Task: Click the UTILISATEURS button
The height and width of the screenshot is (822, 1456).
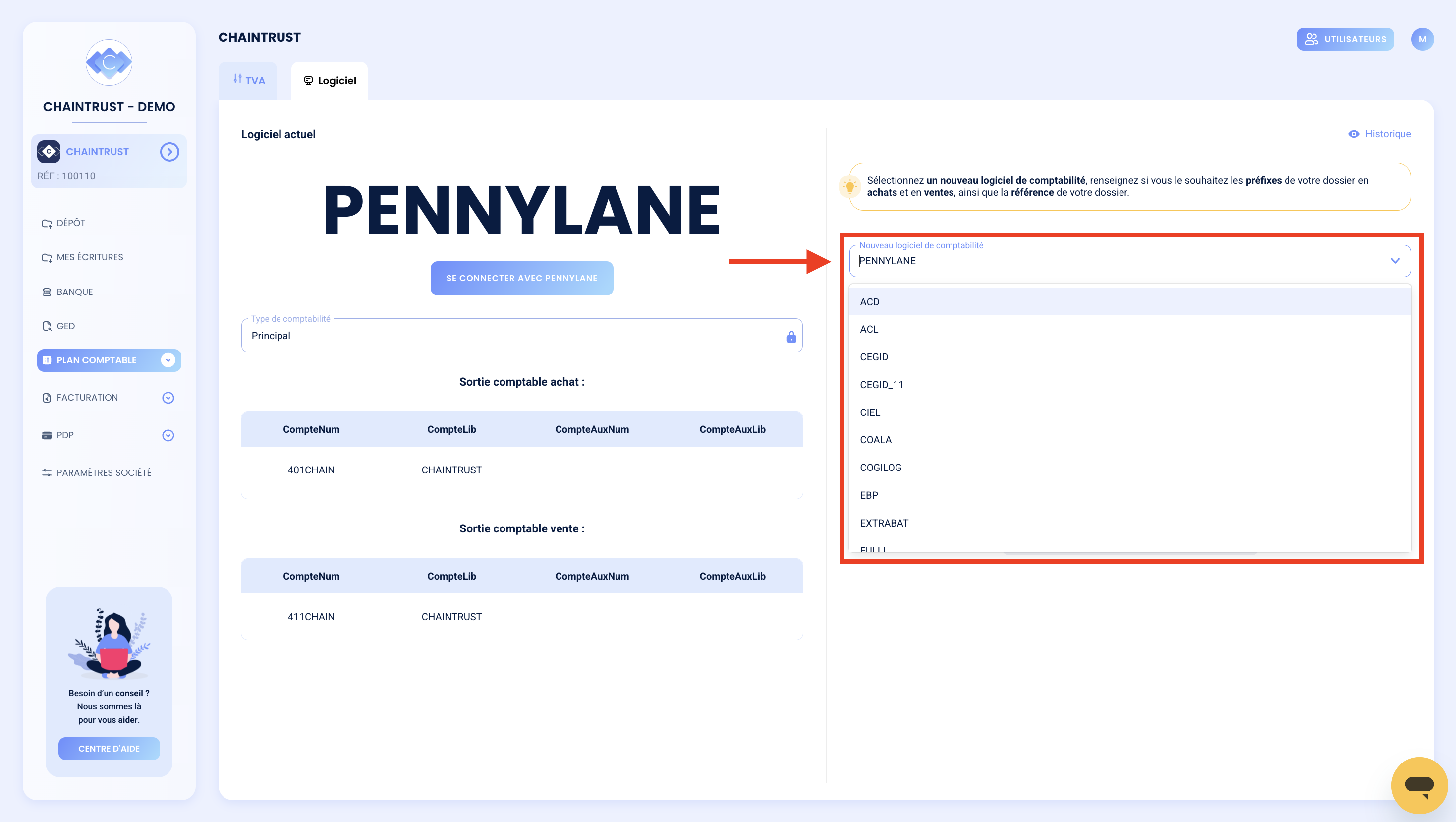Action: tap(1345, 39)
